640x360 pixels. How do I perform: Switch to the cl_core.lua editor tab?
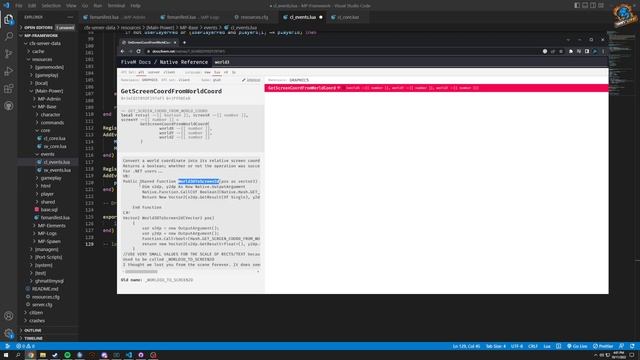pyautogui.click(x=348, y=17)
